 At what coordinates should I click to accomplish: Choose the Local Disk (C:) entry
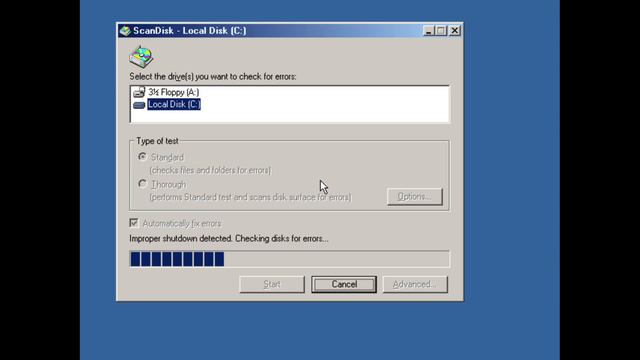(x=174, y=104)
